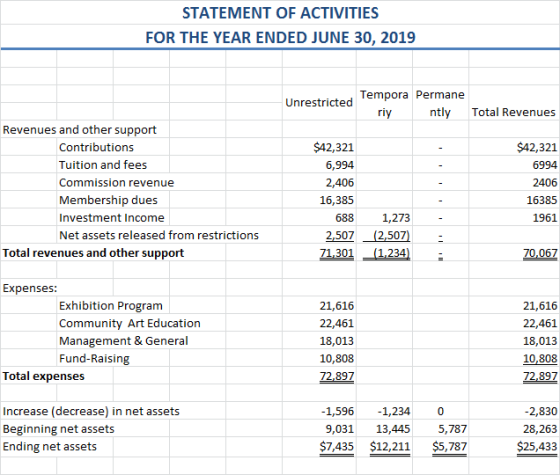Click unrestricted Membership dues value 16,385
The width and height of the screenshot is (560, 475).
337,200
